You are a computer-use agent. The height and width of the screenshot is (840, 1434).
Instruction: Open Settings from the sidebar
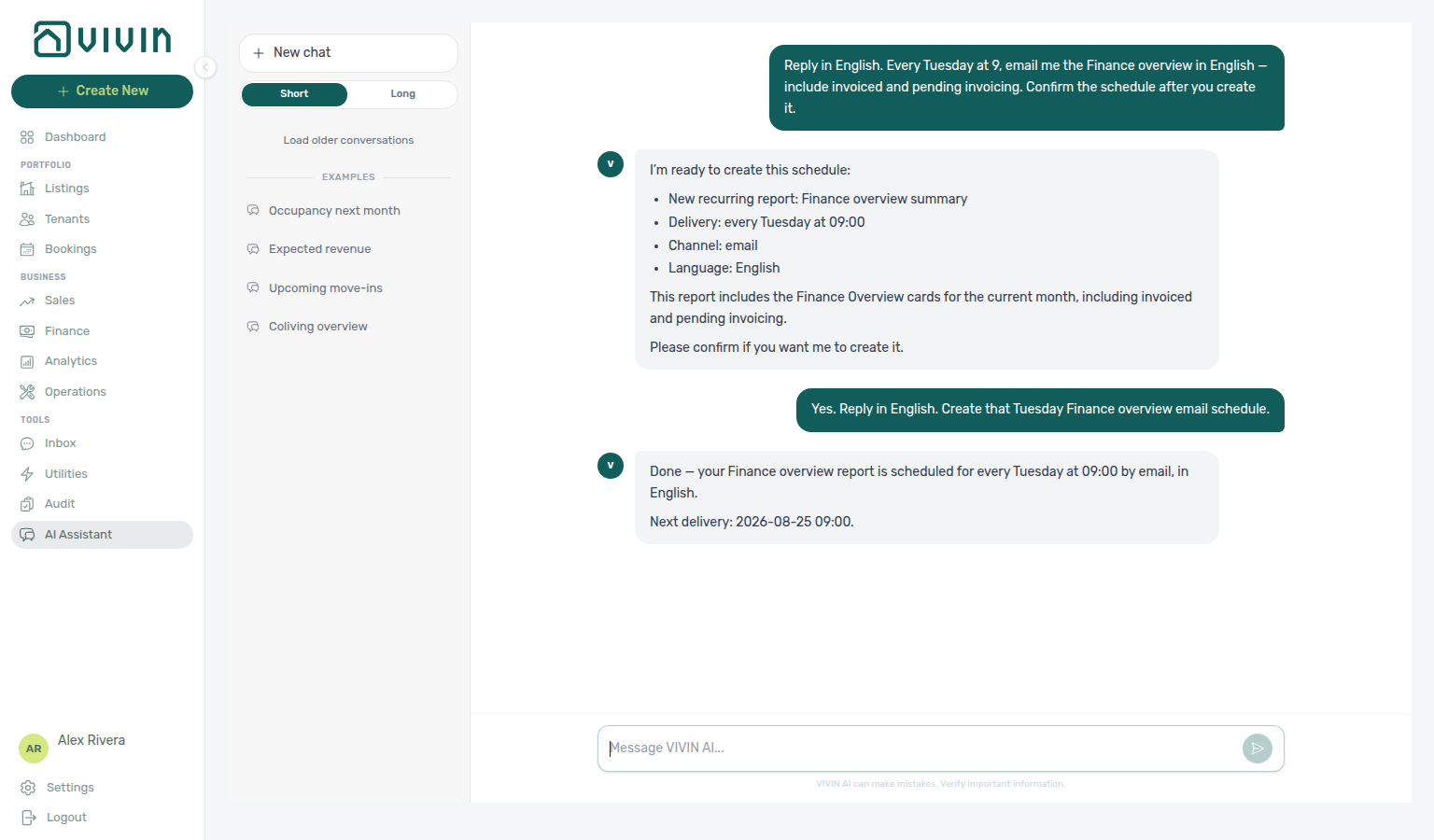[102, 788]
